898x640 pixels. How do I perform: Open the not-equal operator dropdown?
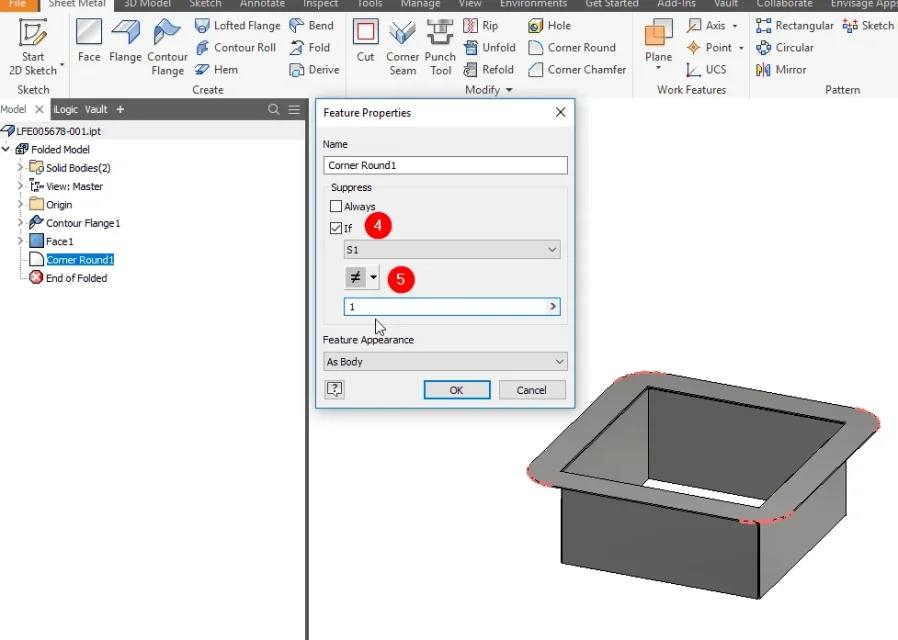pos(373,278)
